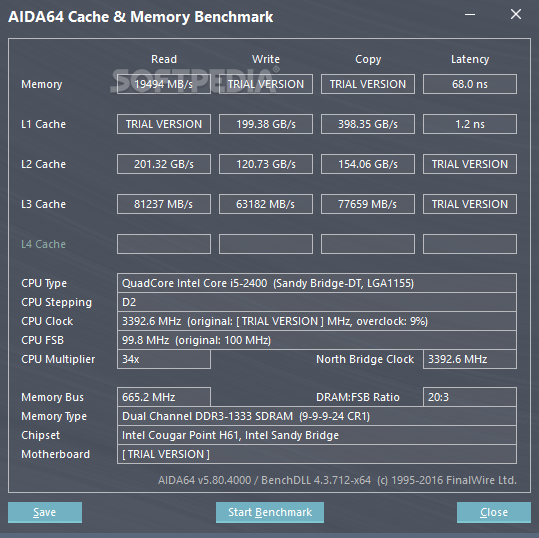Click the DRAM:FSB Ratio label

358,397
